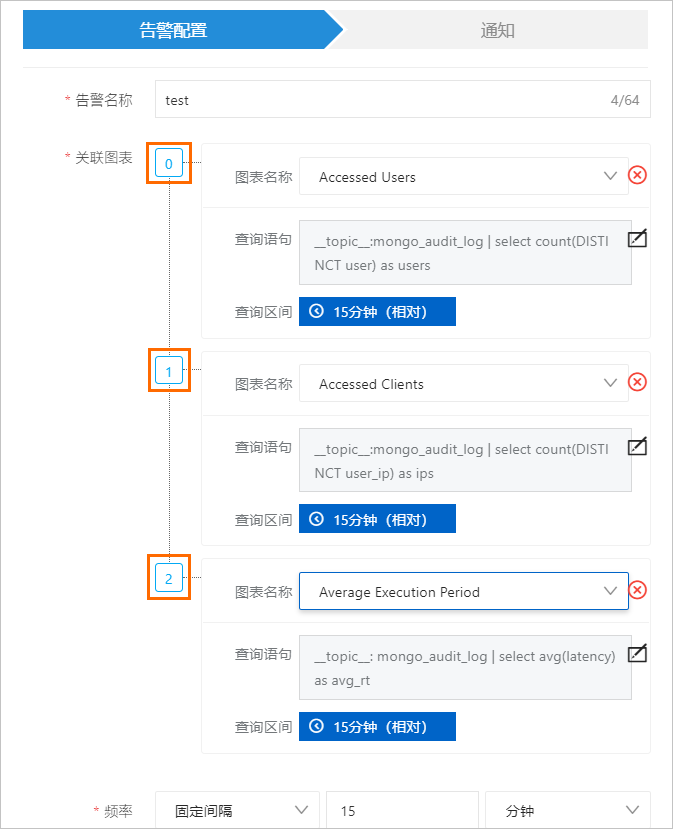Expand the Average Execution Period dropdown
The height and width of the screenshot is (829, 673).
click(463, 592)
